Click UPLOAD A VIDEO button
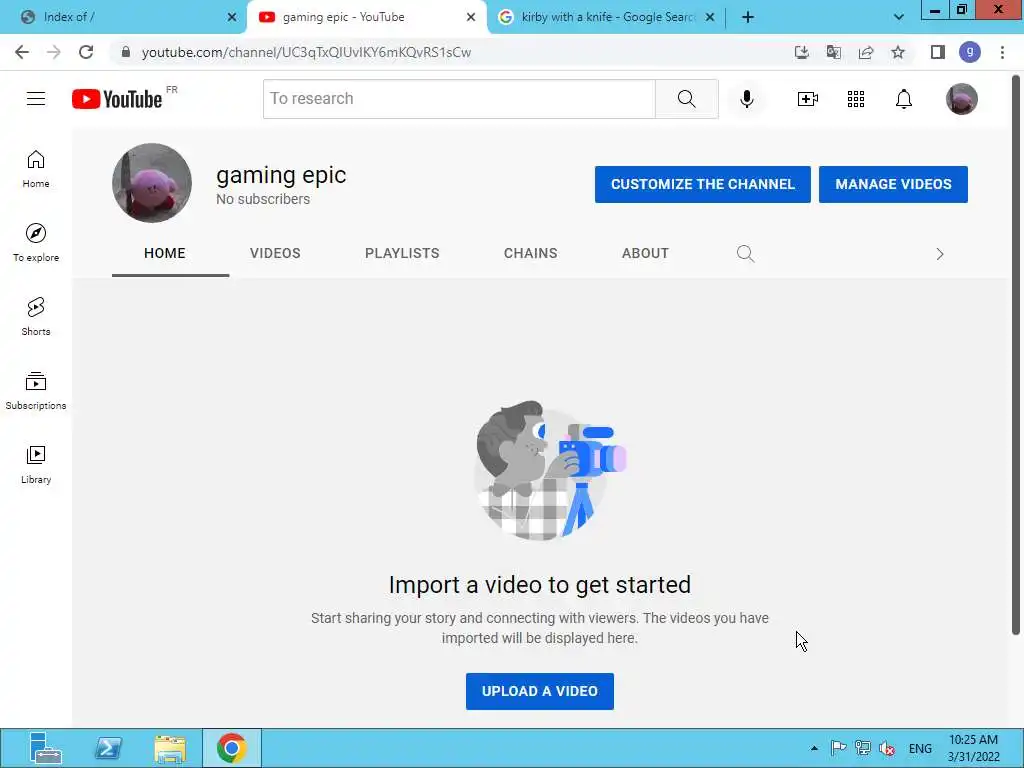The height and width of the screenshot is (768, 1024). coord(539,691)
